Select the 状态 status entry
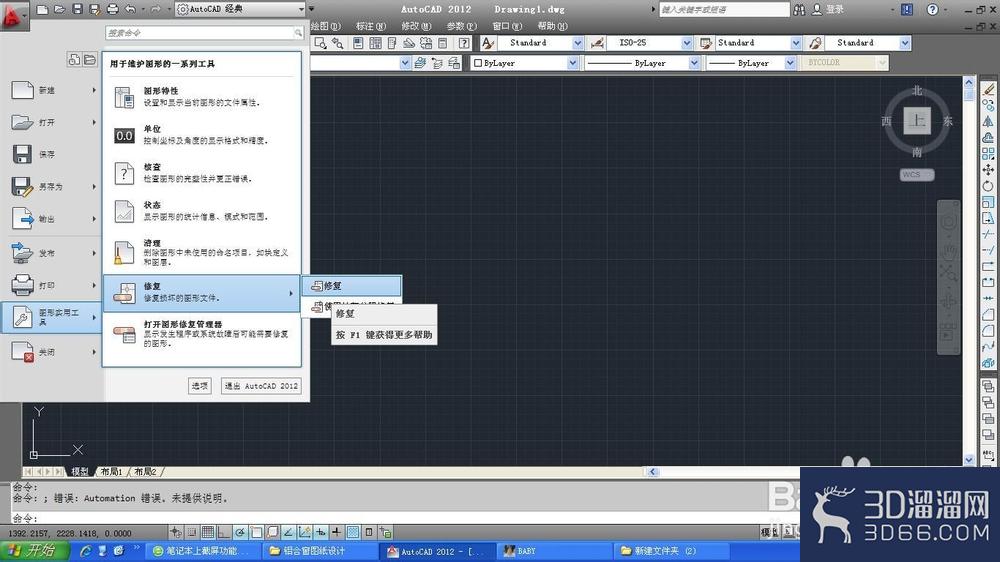The height and width of the screenshot is (562, 1000). pos(202,211)
